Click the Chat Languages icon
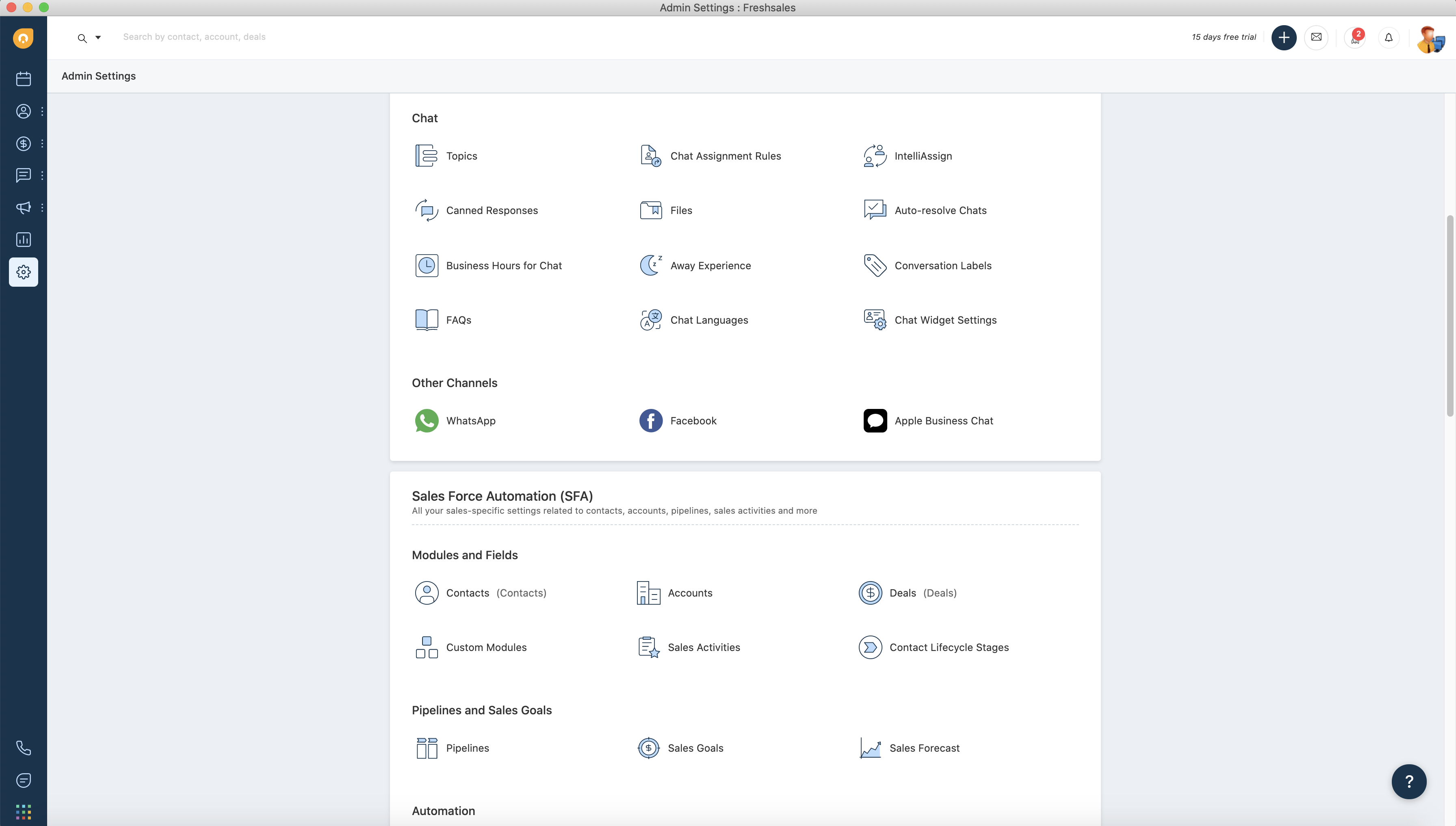1456x826 pixels. pos(651,320)
